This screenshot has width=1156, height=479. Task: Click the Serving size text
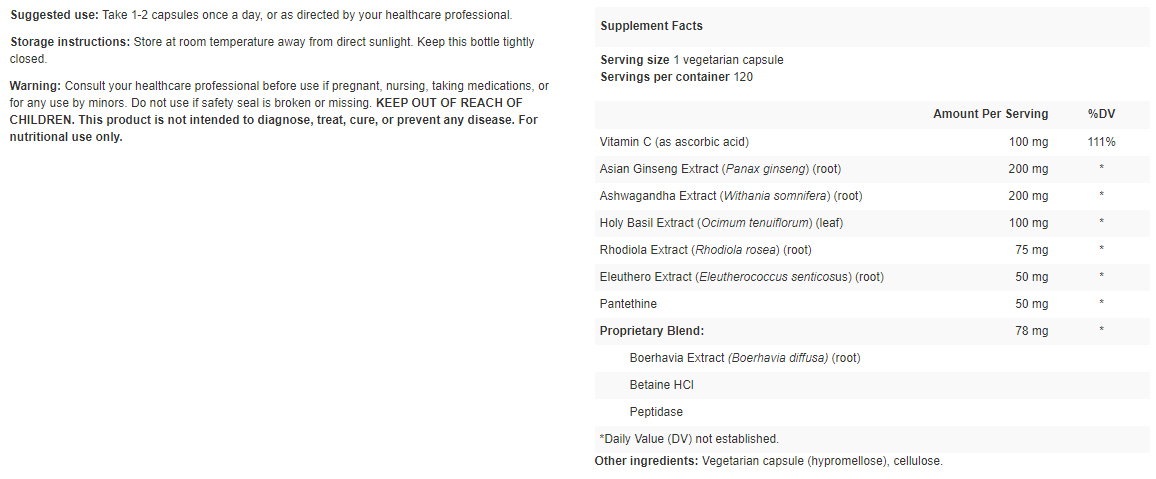tap(691, 60)
